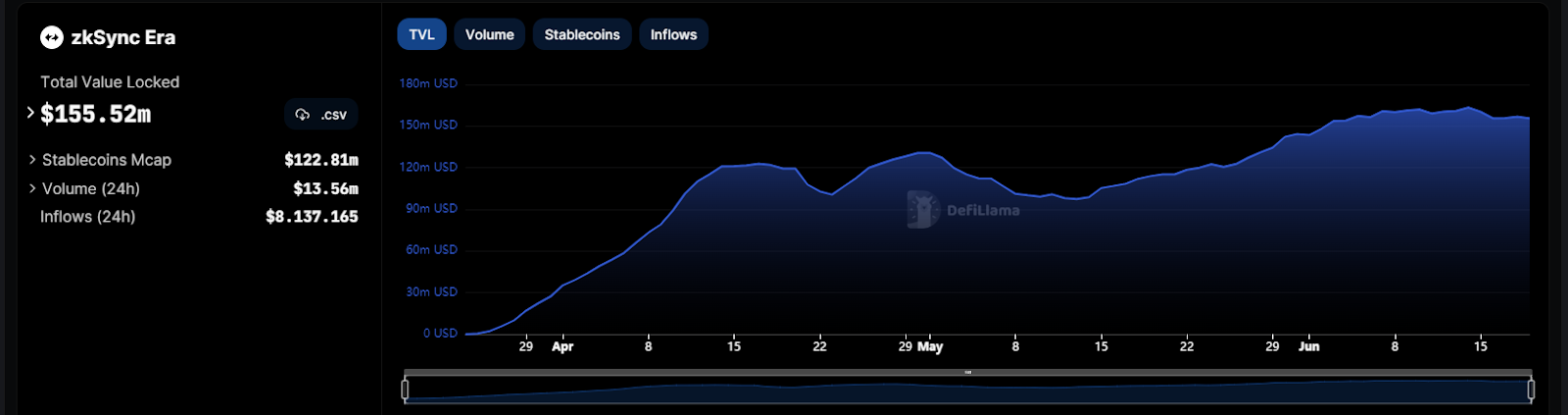Click inside the time range selector track
The image size is (1568, 415).
967,390
